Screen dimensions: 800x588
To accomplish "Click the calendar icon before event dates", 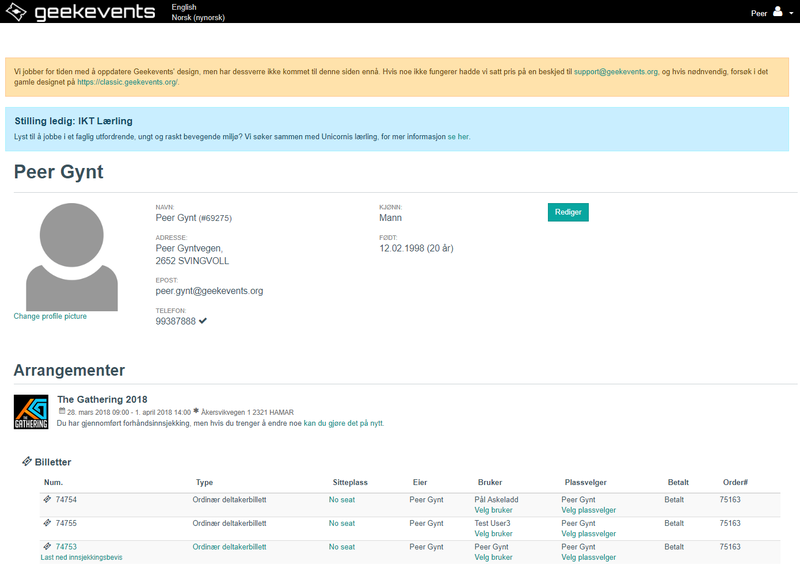I will click(62, 411).
